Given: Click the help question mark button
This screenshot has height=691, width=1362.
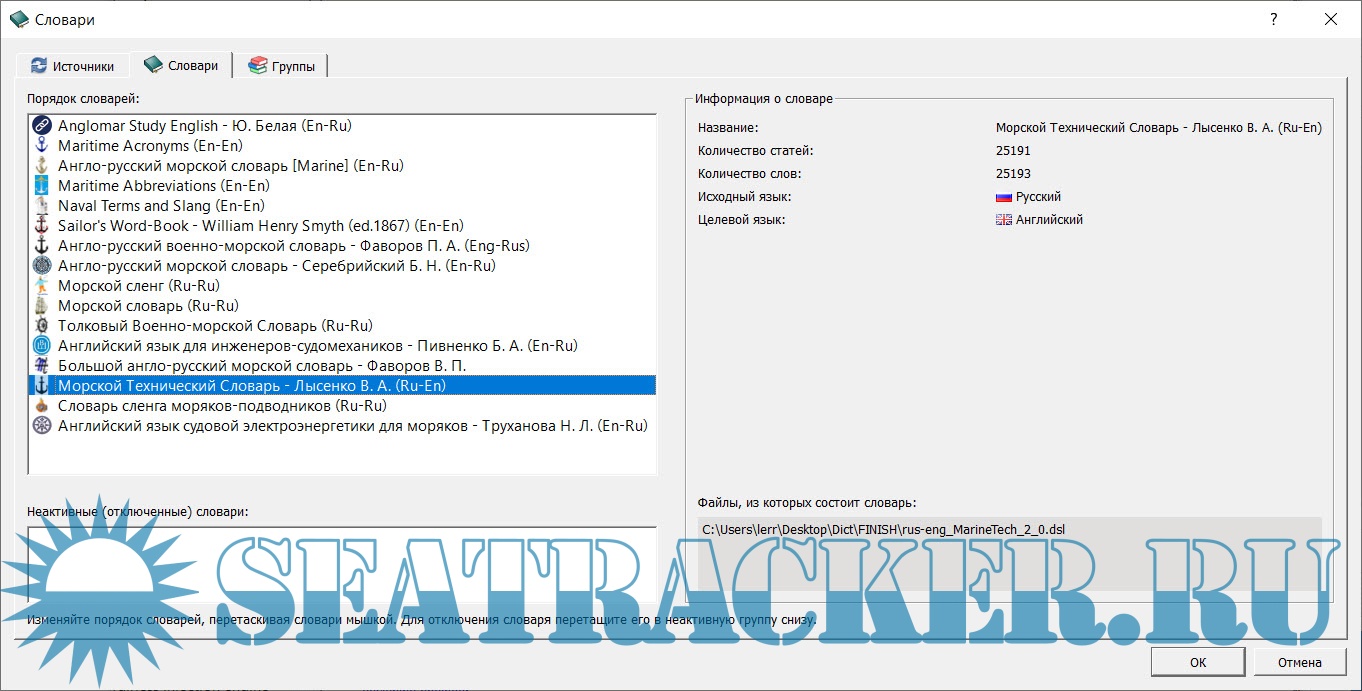Looking at the screenshot, I should click(x=1273, y=19).
